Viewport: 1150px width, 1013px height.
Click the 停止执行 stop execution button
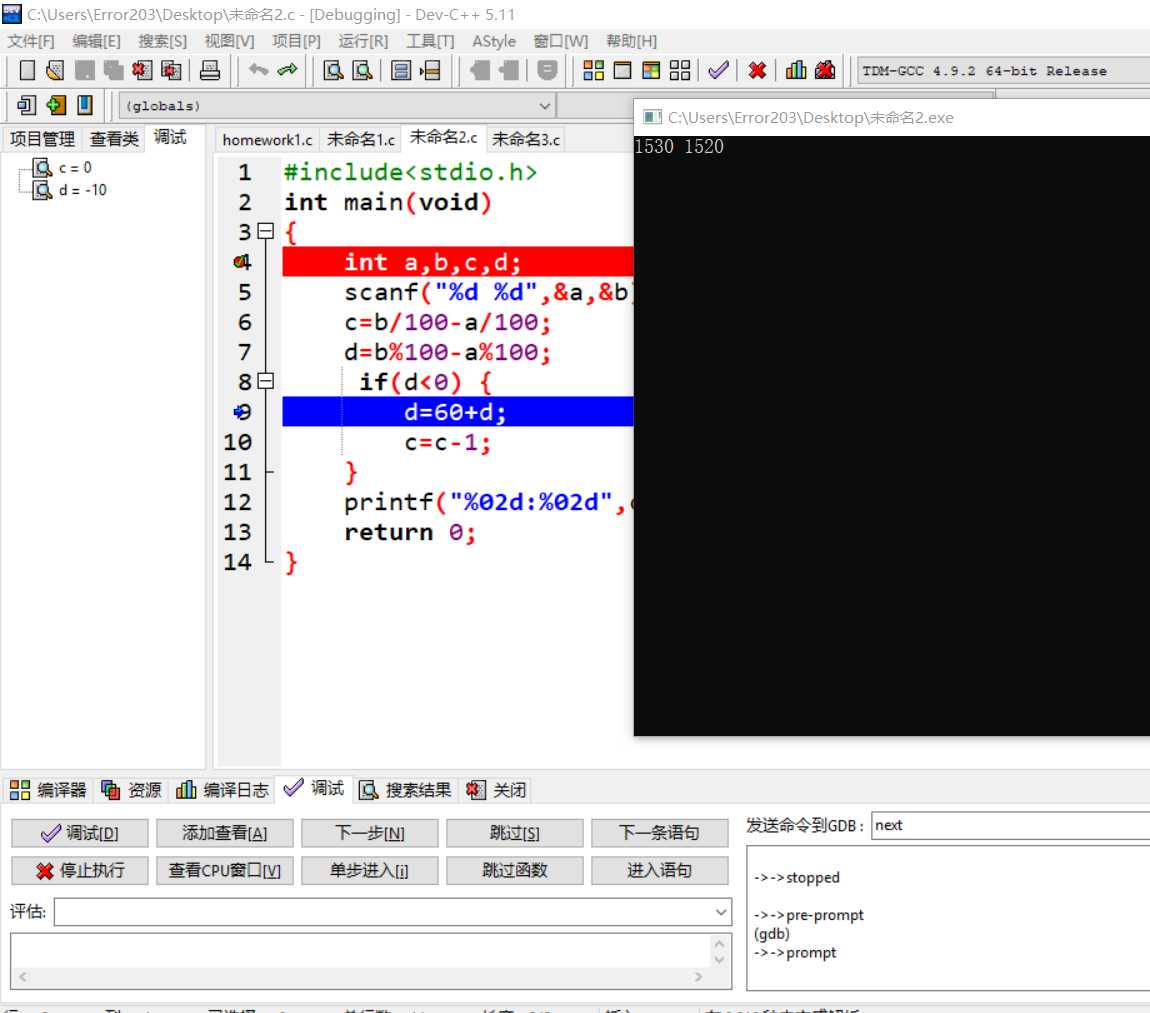point(80,871)
